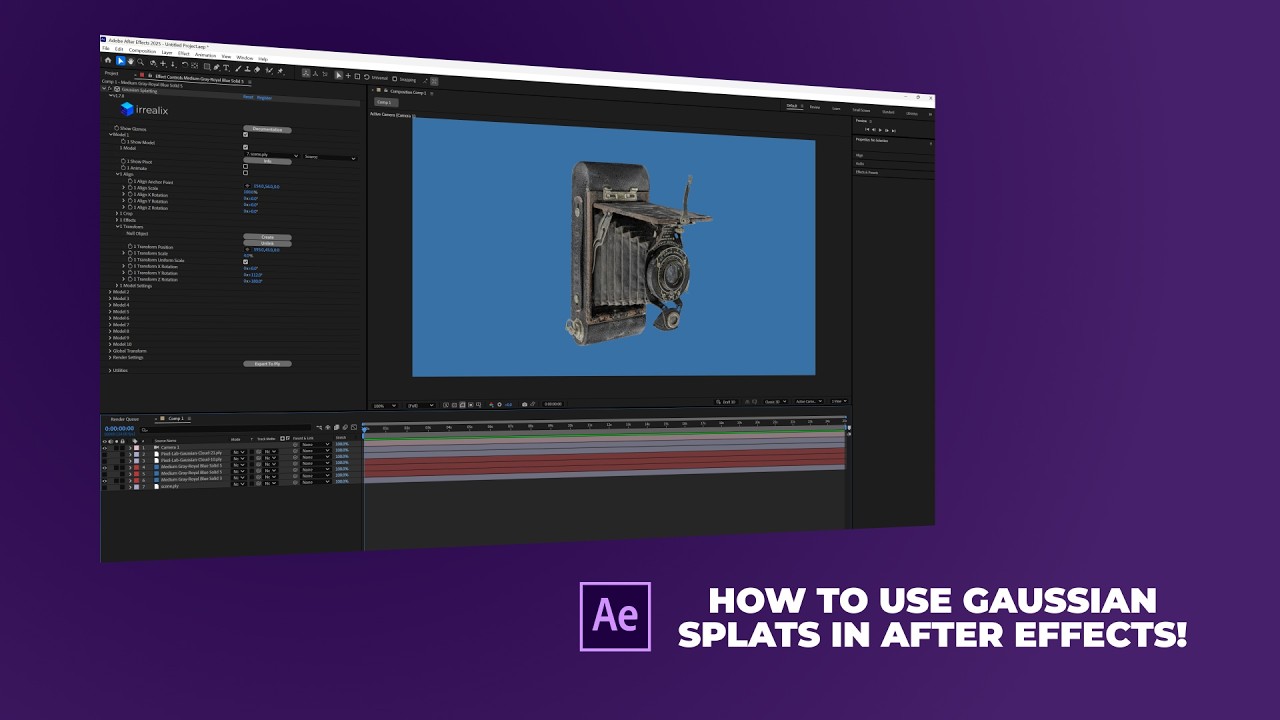Click the Camera 1 layer label color

(x=136, y=447)
